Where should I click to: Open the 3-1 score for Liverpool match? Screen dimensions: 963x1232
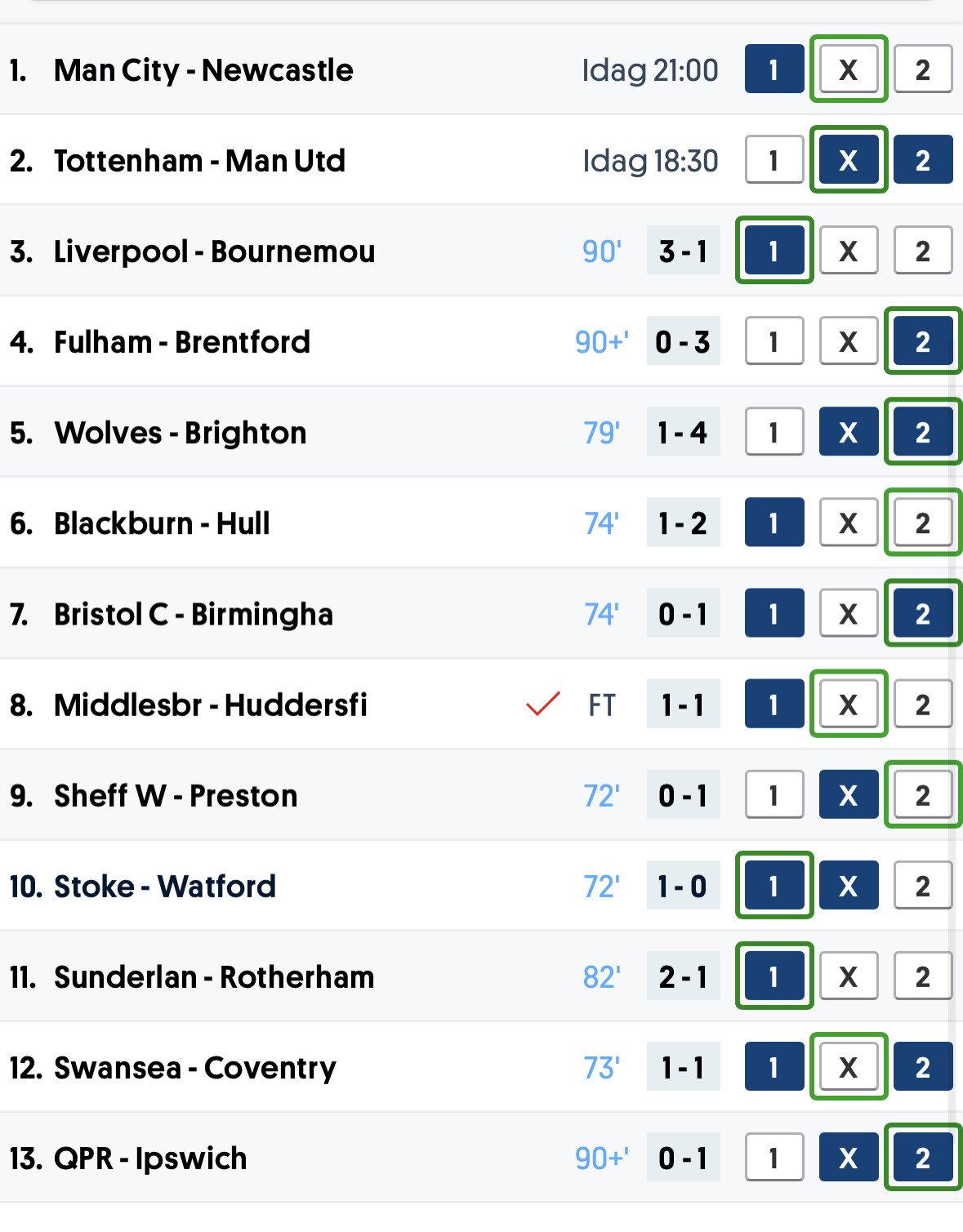[683, 251]
